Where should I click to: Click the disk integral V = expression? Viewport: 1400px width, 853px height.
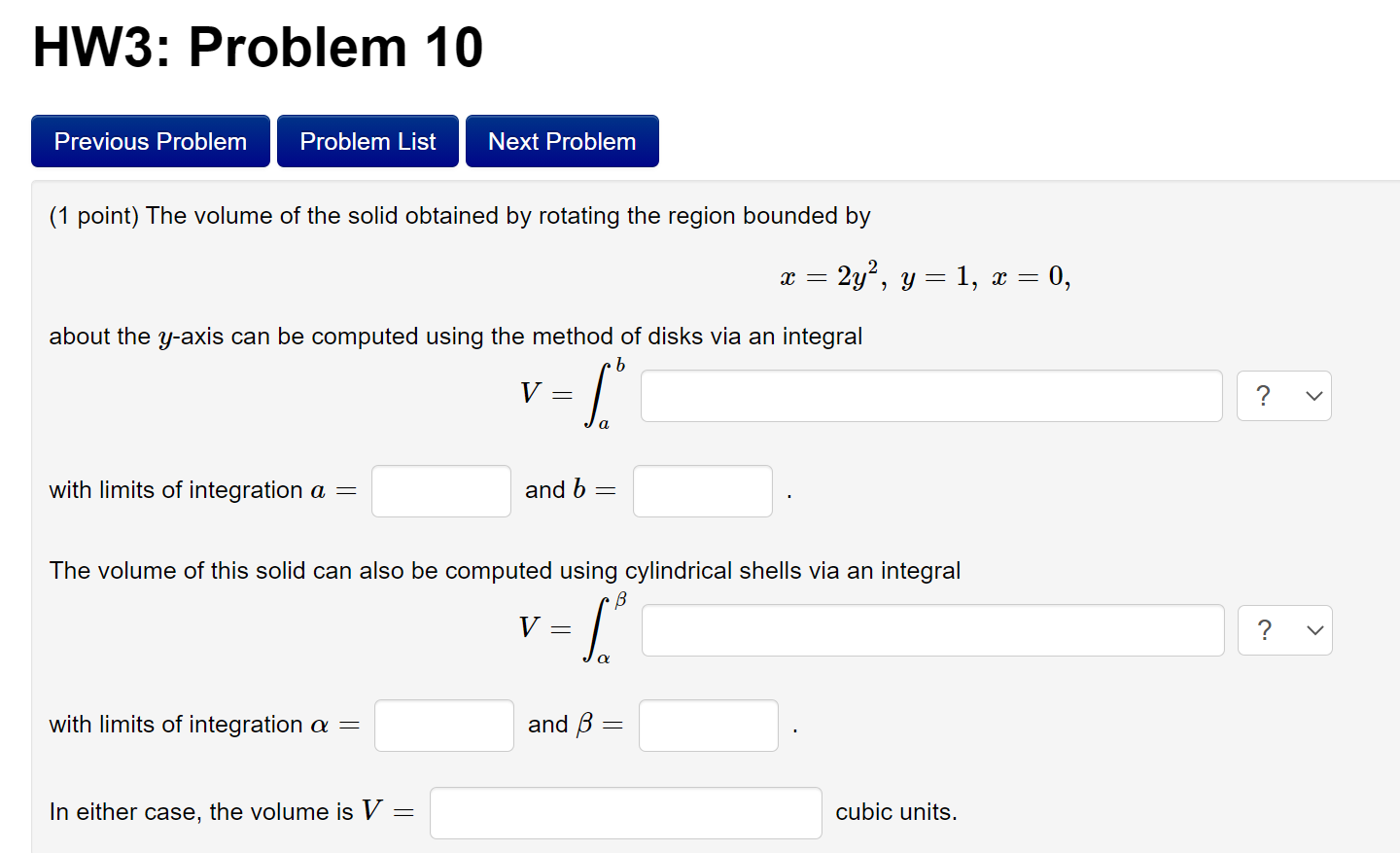(569, 394)
